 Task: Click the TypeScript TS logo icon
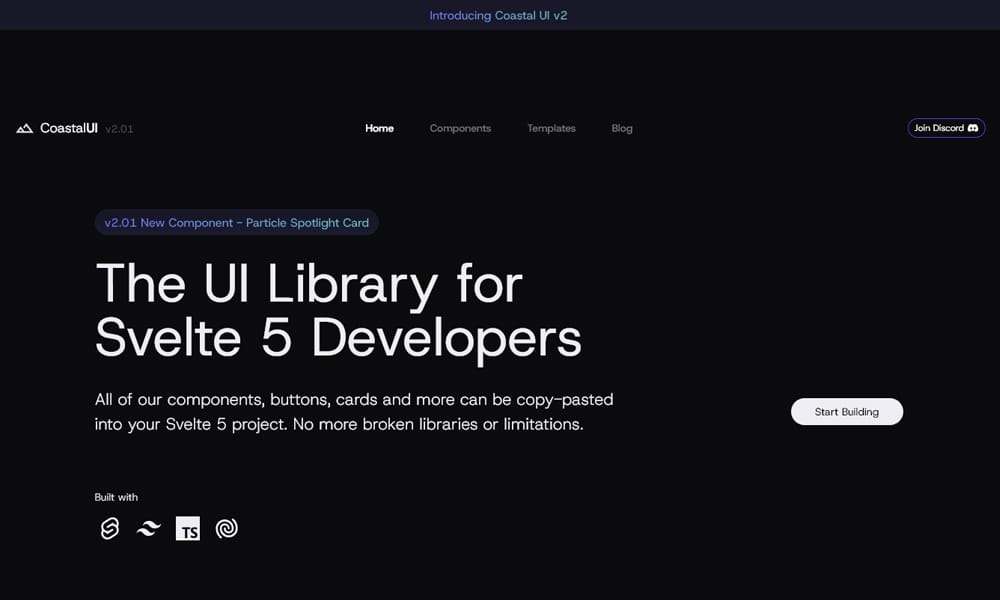coord(188,529)
